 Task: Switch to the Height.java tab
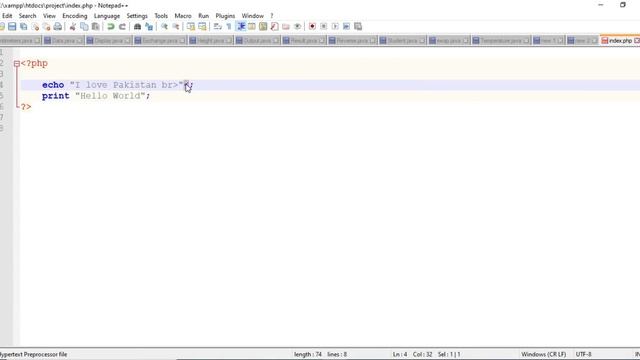(210, 41)
